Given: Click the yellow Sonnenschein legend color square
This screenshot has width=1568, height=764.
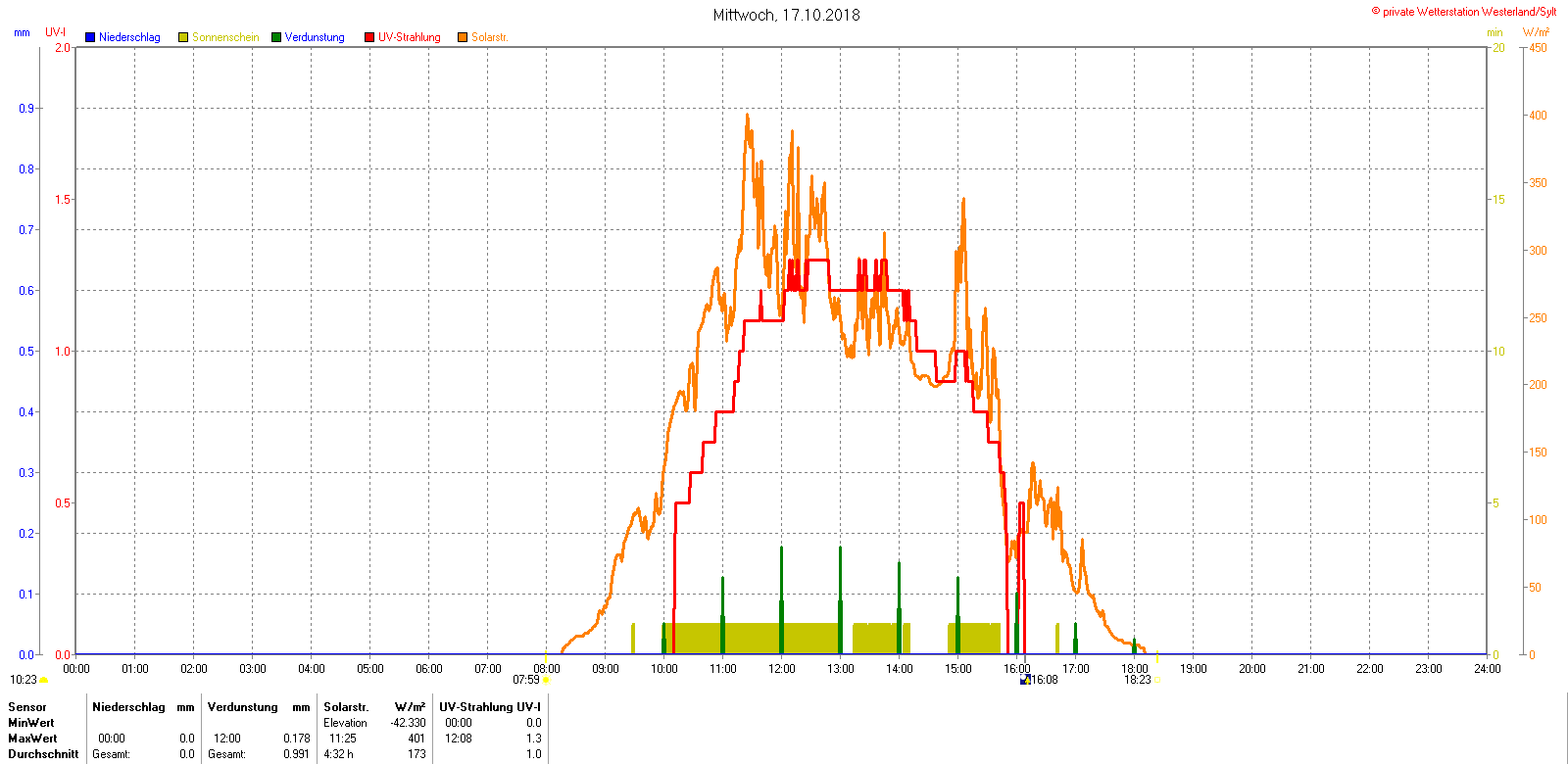Looking at the screenshot, I should pyautogui.click(x=183, y=37).
